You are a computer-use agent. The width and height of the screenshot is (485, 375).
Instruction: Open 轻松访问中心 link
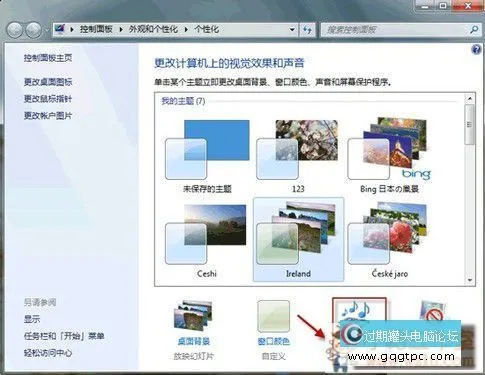point(48,353)
